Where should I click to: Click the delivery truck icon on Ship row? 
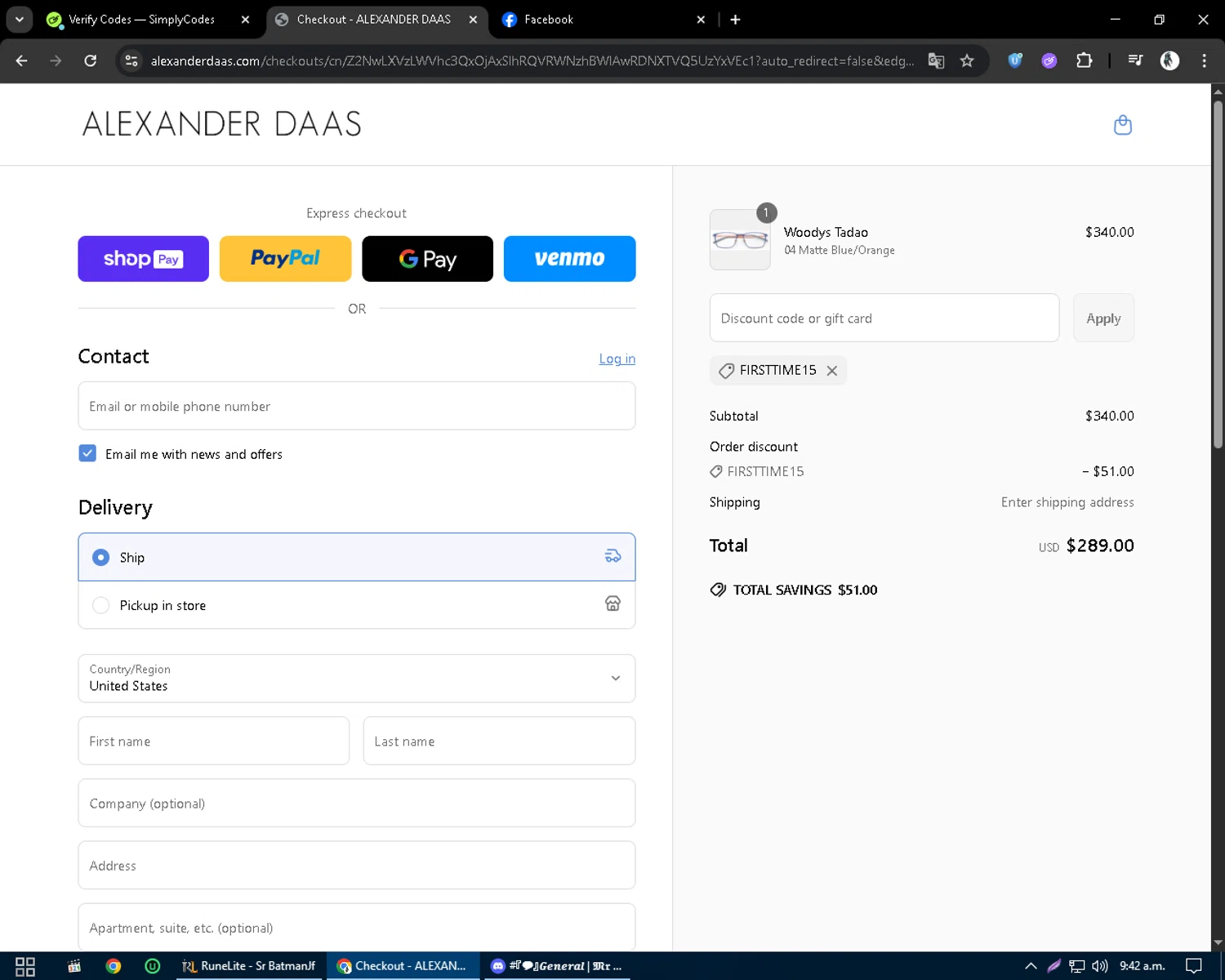click(612, 556)
